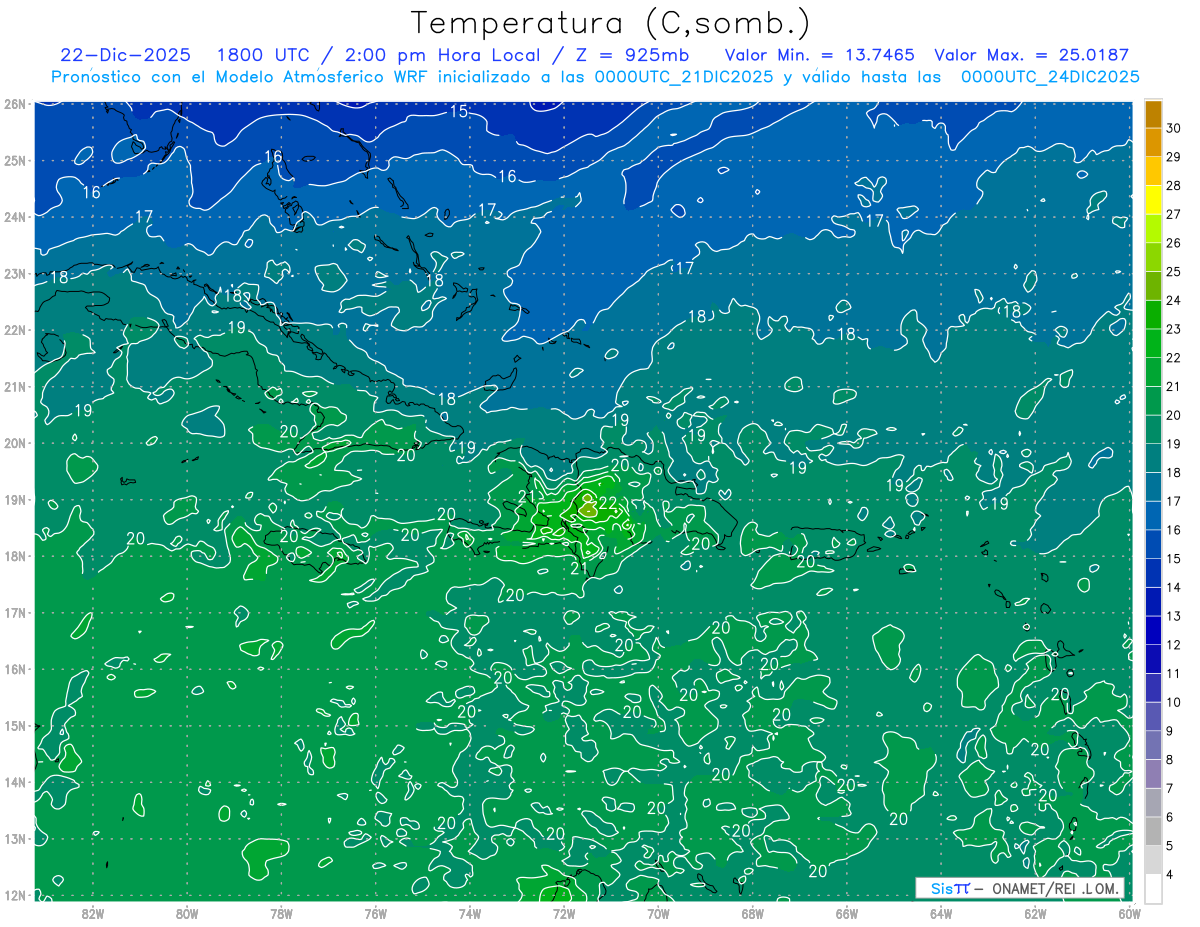Click the "60W" longitude label
Image resolution: width=1200 pixels, height=927 pixels.
1129,913
